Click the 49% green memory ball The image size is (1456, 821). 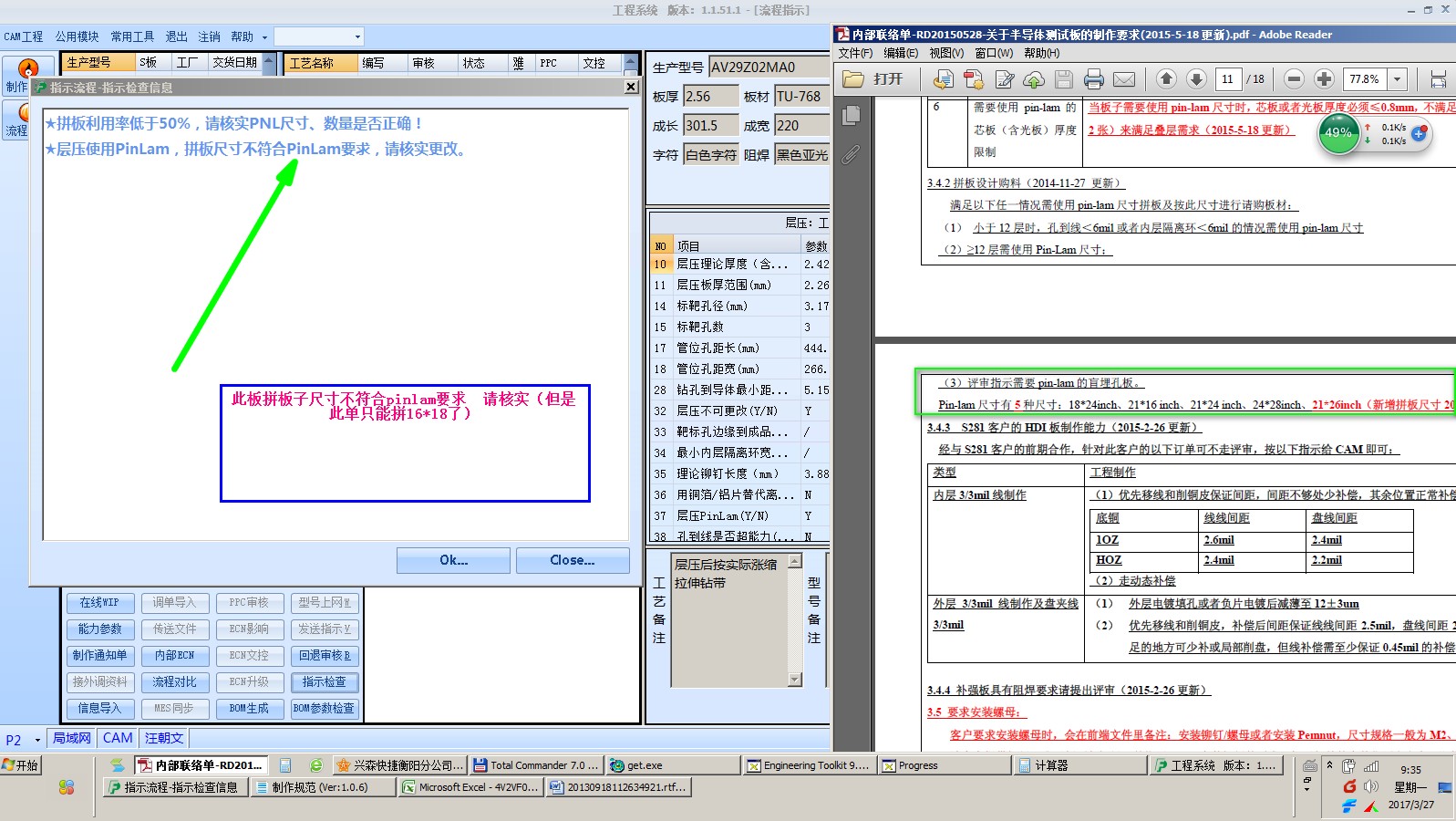pos(1338,133)
